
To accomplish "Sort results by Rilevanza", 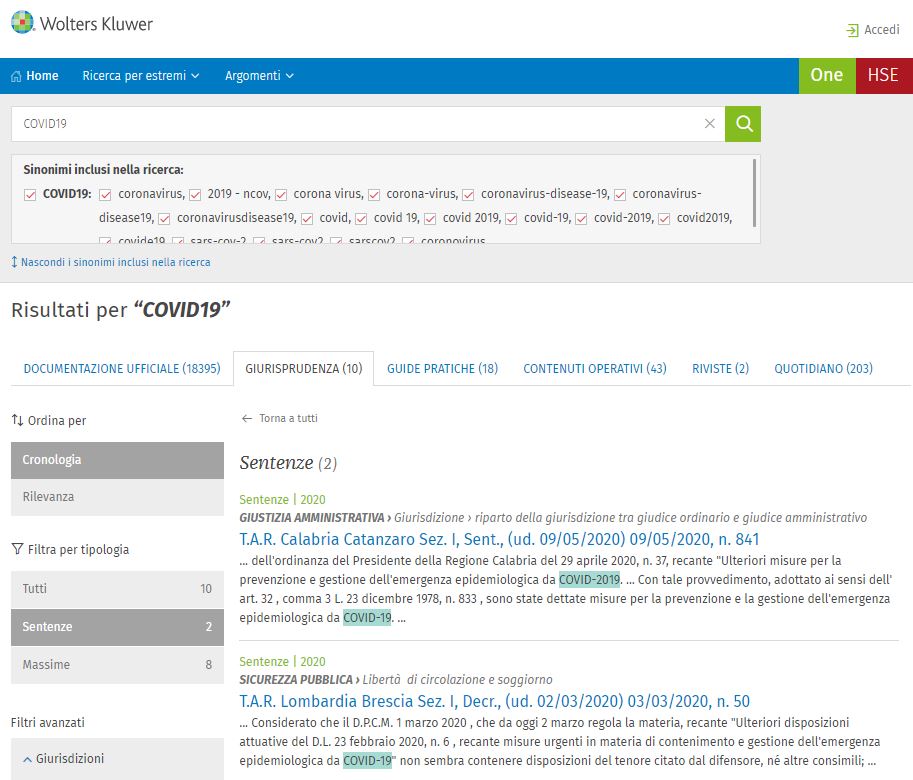I will [x=49, y=497].
